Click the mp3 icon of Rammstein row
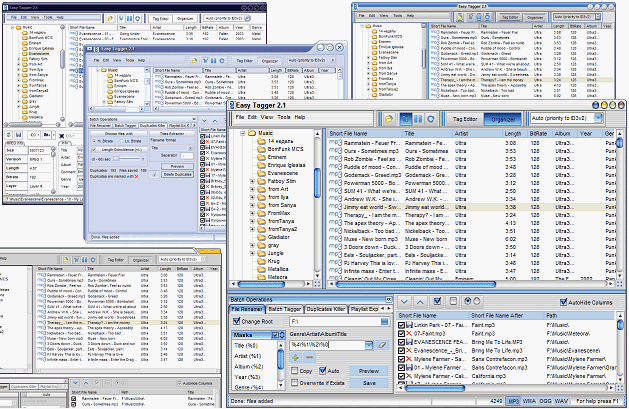The height and width of the screenshot is (409, 629). pyautogui.click(x=335, y=143)
